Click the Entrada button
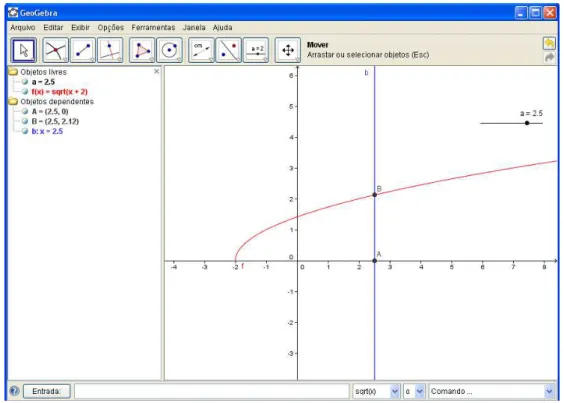Image resolution: width=564 pixels, height=403 pixels. [46, 391]
